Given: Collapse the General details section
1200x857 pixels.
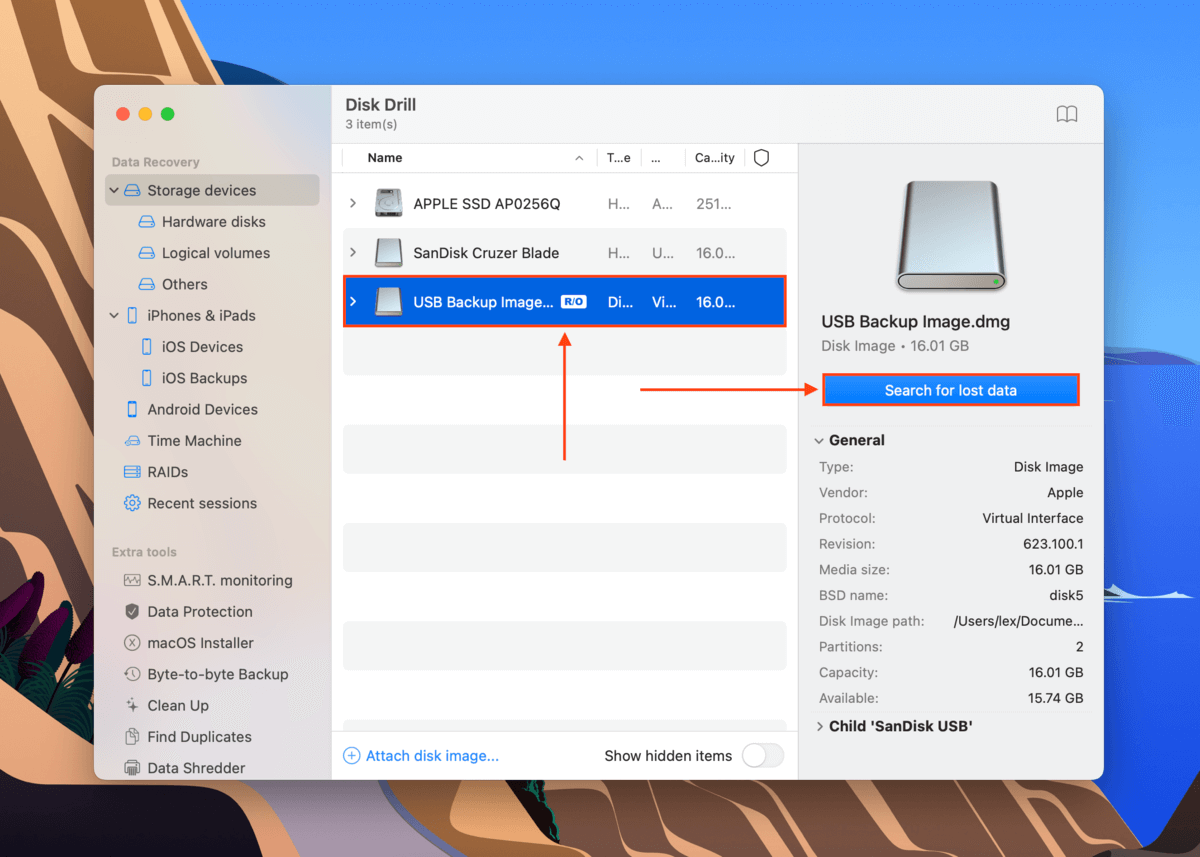Looking at the screenshot, I should click(x=819, y=440).
